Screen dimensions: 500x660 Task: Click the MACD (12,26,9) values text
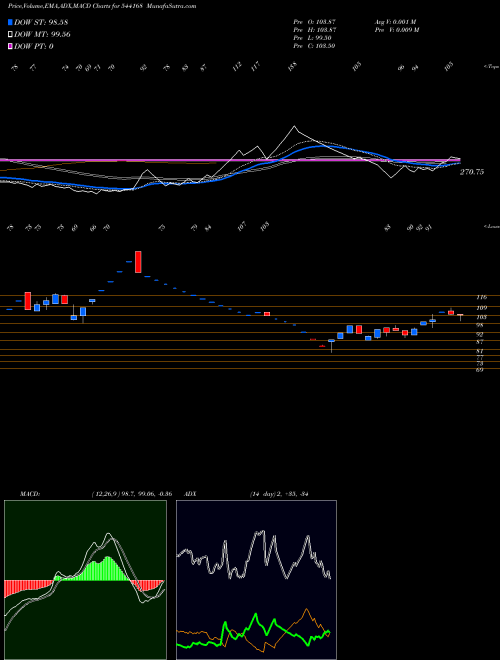coord(131,494)
